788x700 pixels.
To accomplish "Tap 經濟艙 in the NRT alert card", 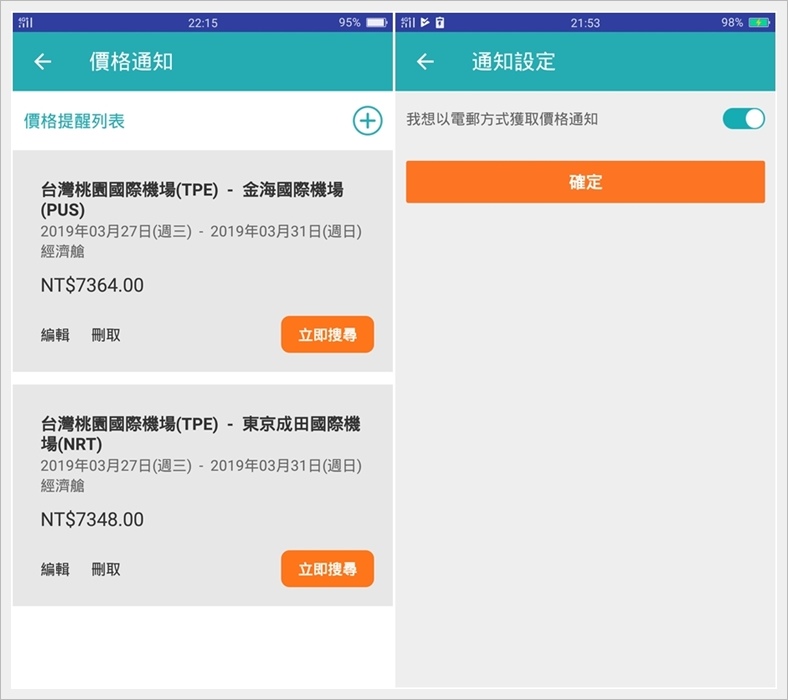I will click(x=62, y=485).
